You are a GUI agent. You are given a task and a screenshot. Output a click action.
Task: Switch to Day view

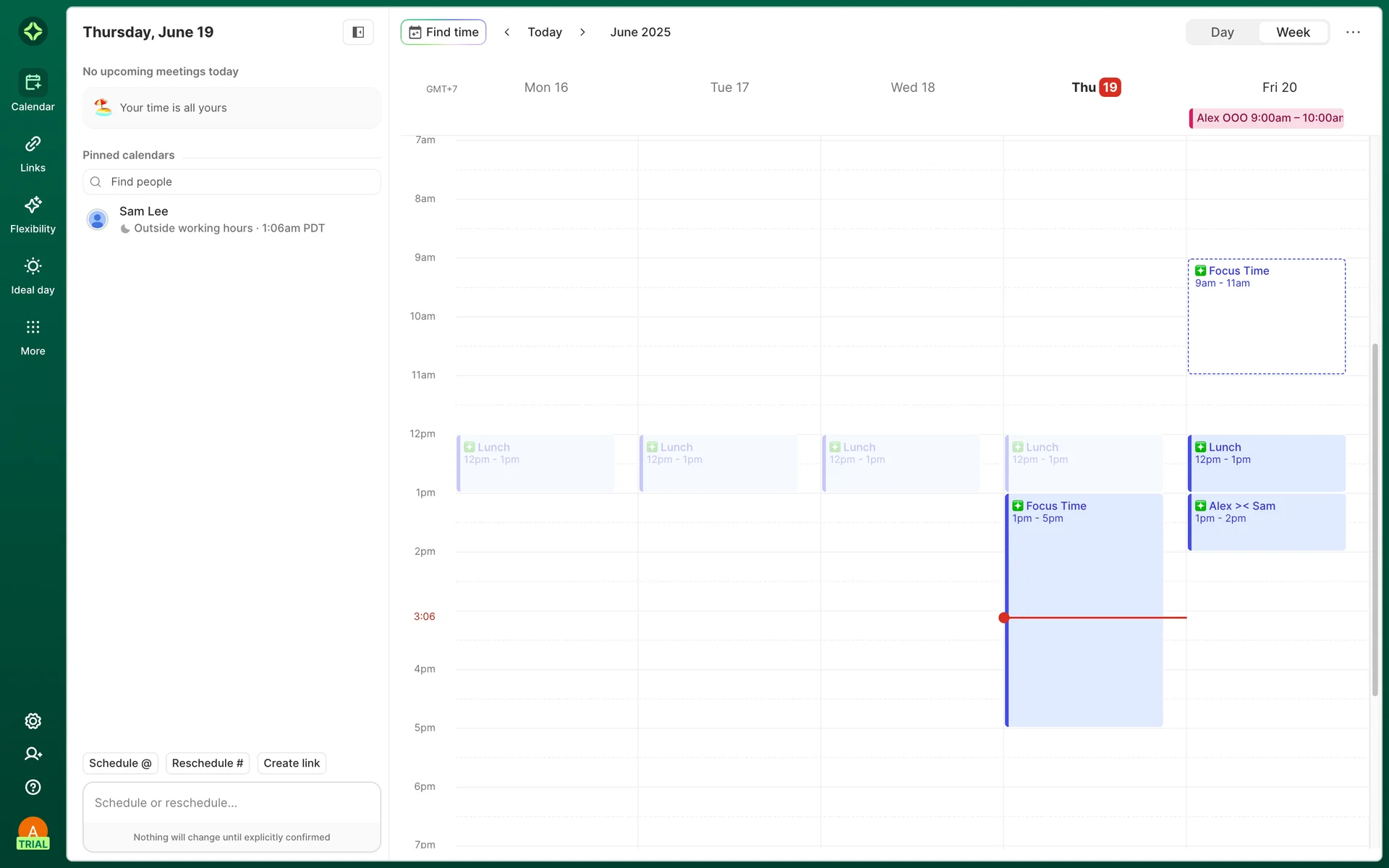click(x=1222, y=33)
